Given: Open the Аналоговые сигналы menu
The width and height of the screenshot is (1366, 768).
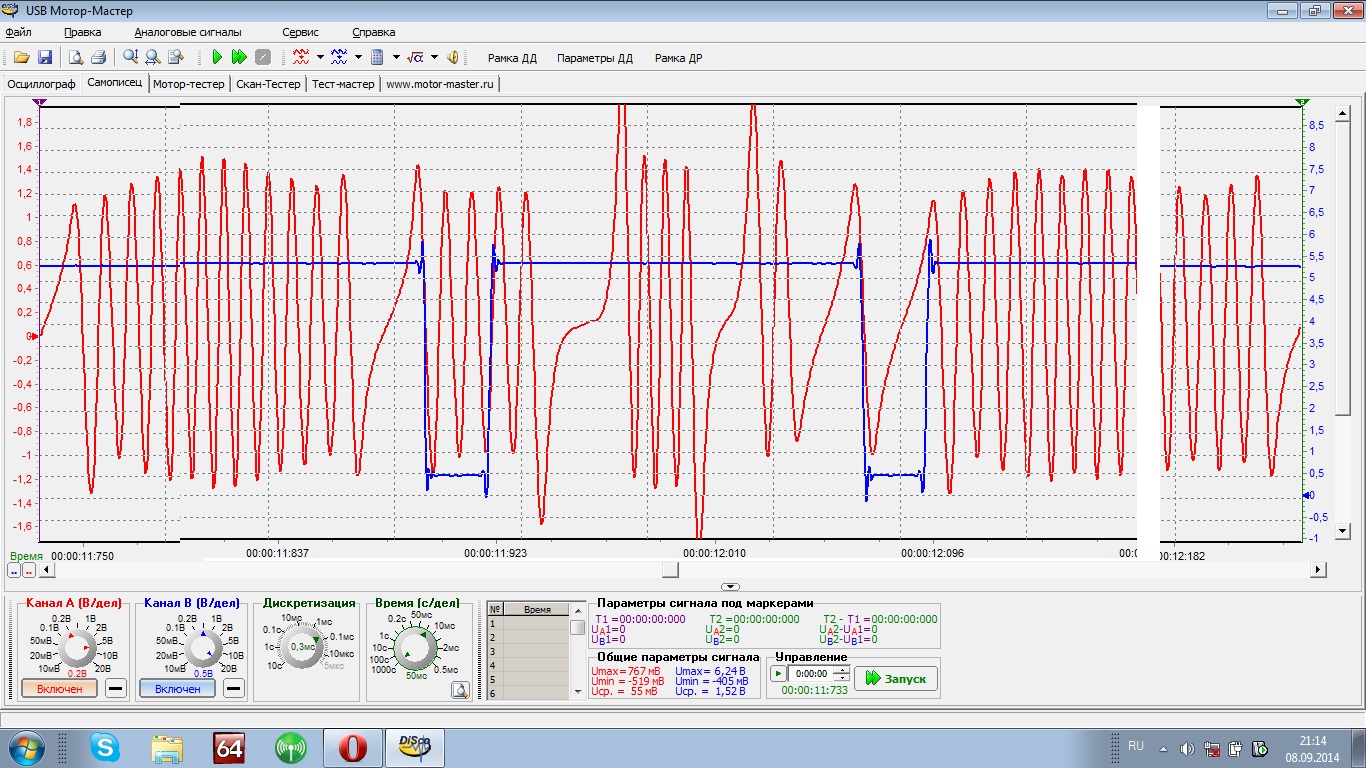Looking at the screenshot, I should pos(188,32).
